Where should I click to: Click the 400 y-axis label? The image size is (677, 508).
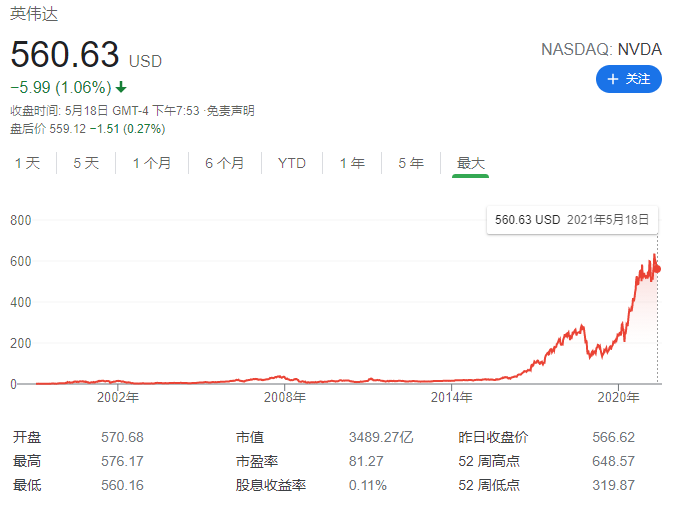pos(21,302)
